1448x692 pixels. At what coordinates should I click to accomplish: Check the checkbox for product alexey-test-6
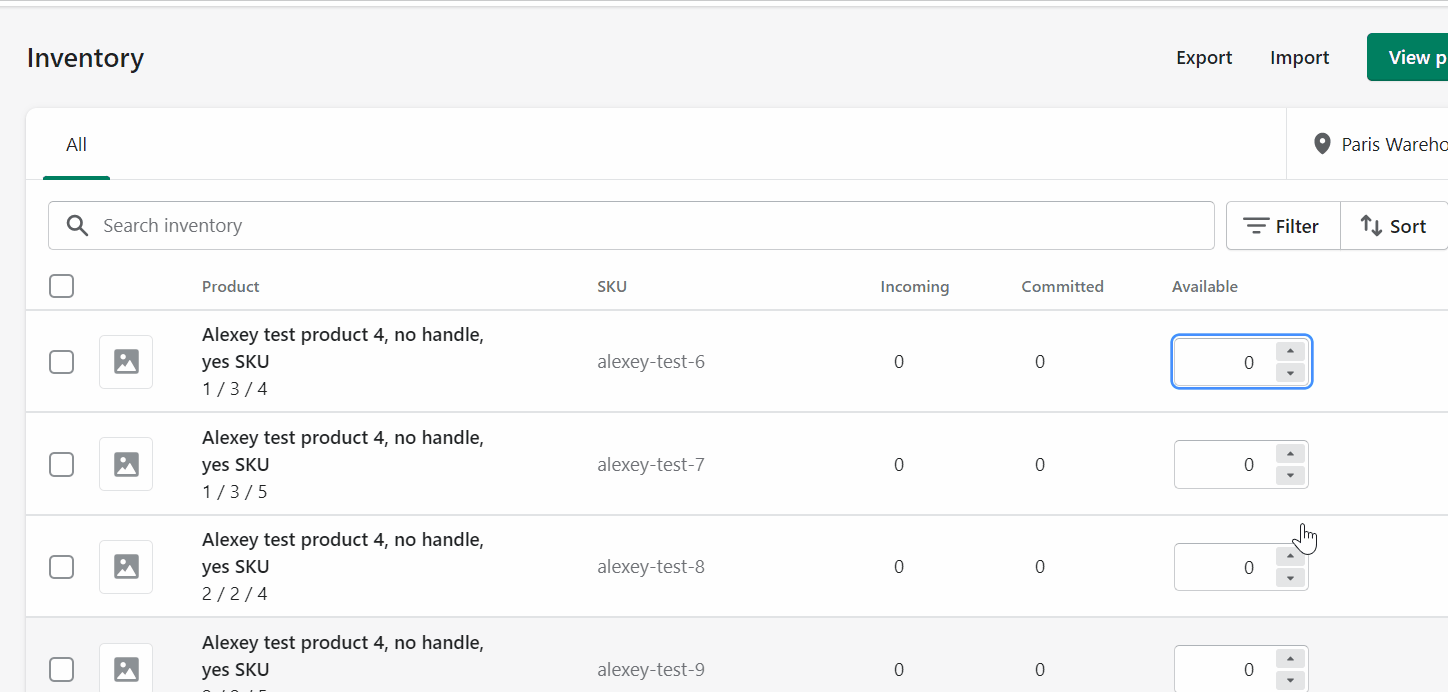(61, 361)
